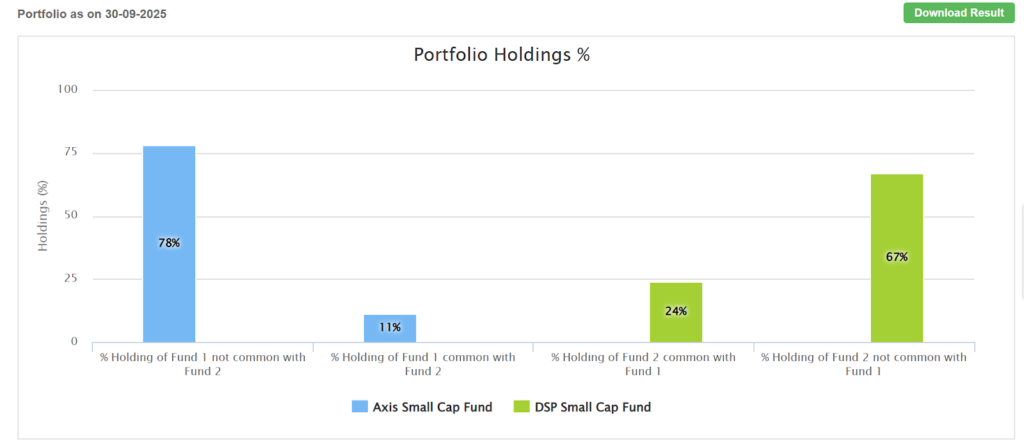The image size is (1024, 448).
Task: Click the 100 y-axis tick label
Action: (x=67, y=90)
